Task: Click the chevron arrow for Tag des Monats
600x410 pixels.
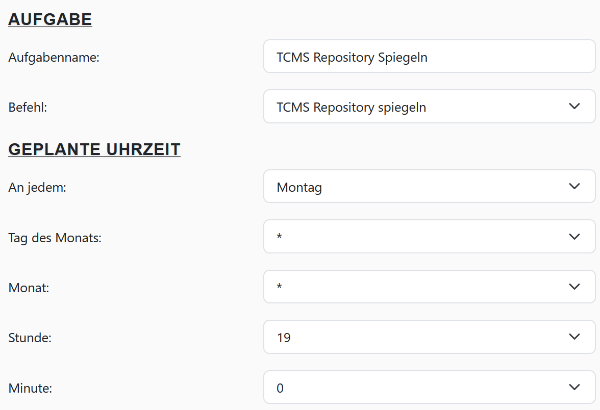Action: coord(574,237)
